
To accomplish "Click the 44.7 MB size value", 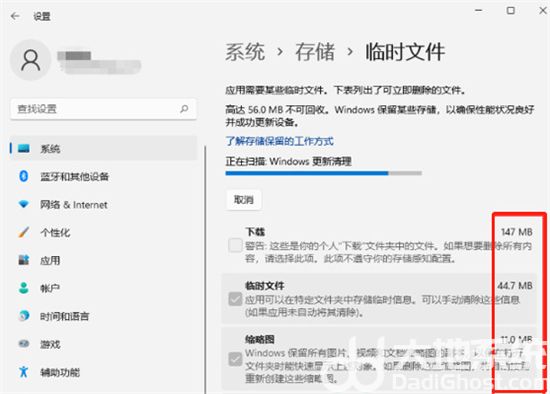I will tap(515, 286).
